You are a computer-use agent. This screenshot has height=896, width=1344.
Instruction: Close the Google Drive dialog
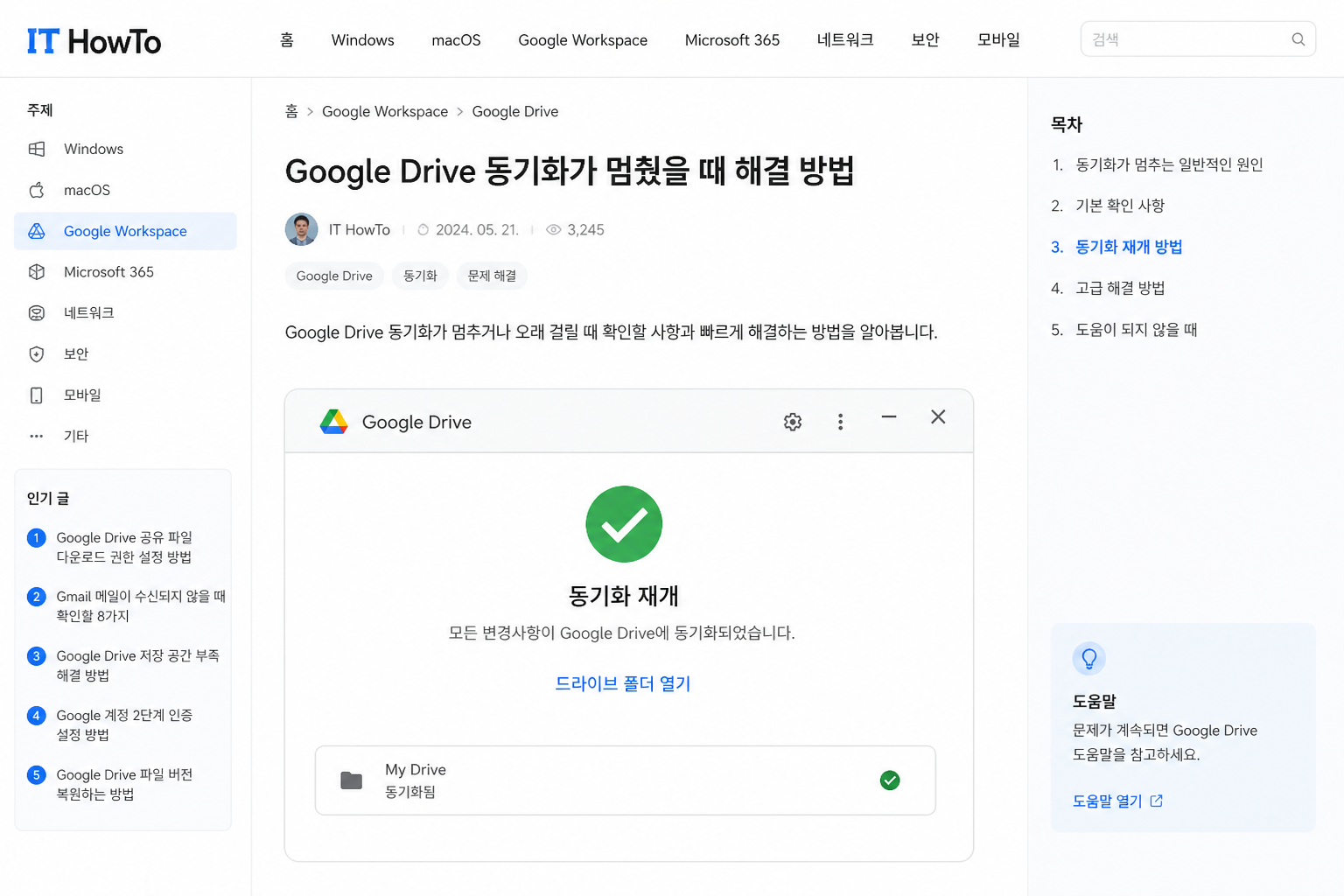(x=938, y=417)
